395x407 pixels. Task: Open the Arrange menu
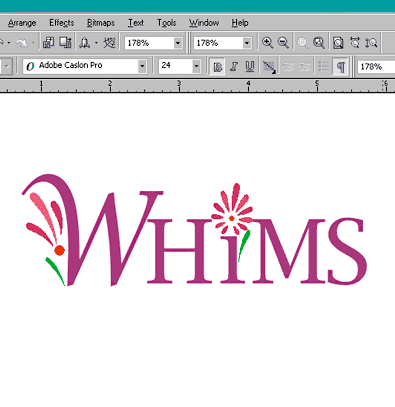tap(22, 23)
